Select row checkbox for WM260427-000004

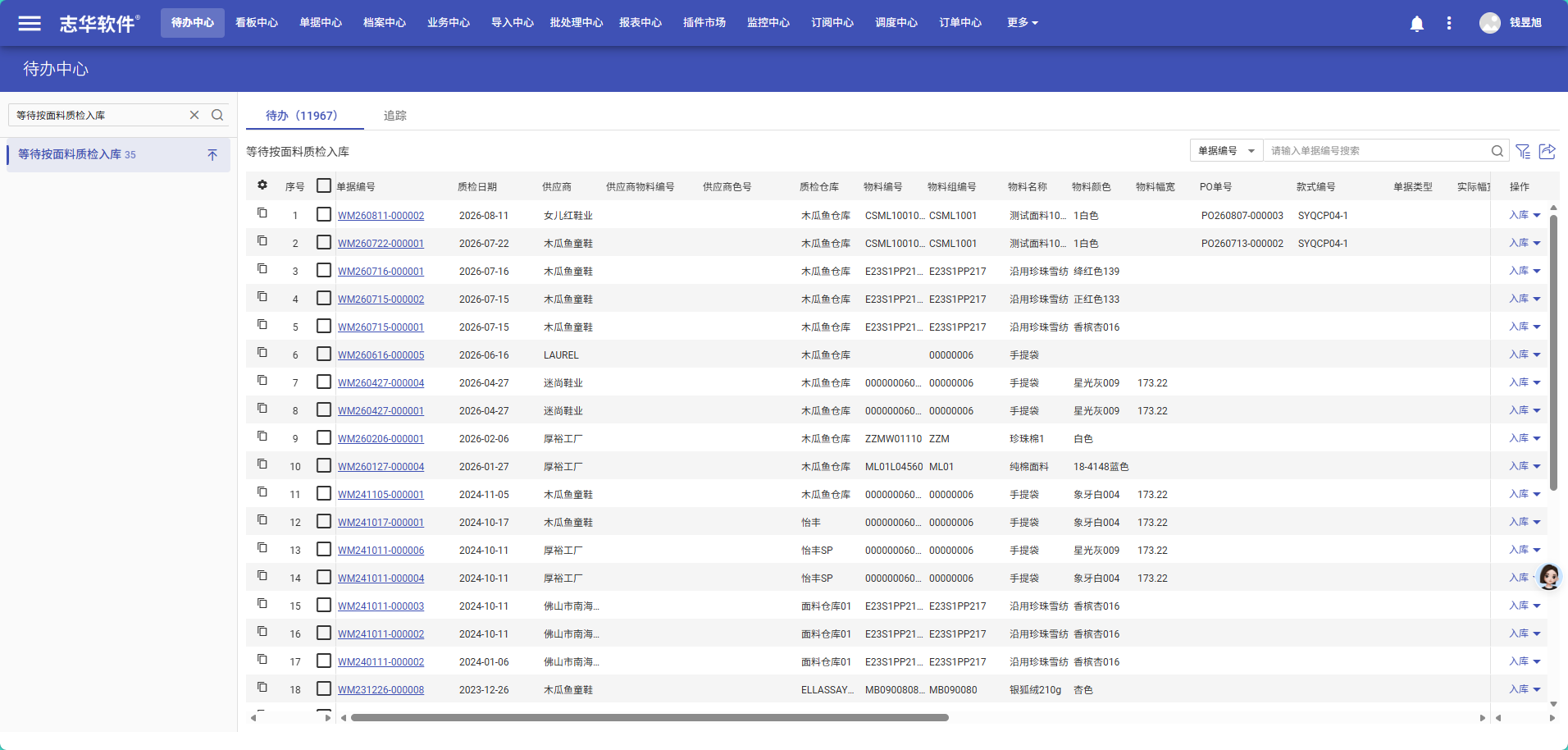click(x=324, y=382)
